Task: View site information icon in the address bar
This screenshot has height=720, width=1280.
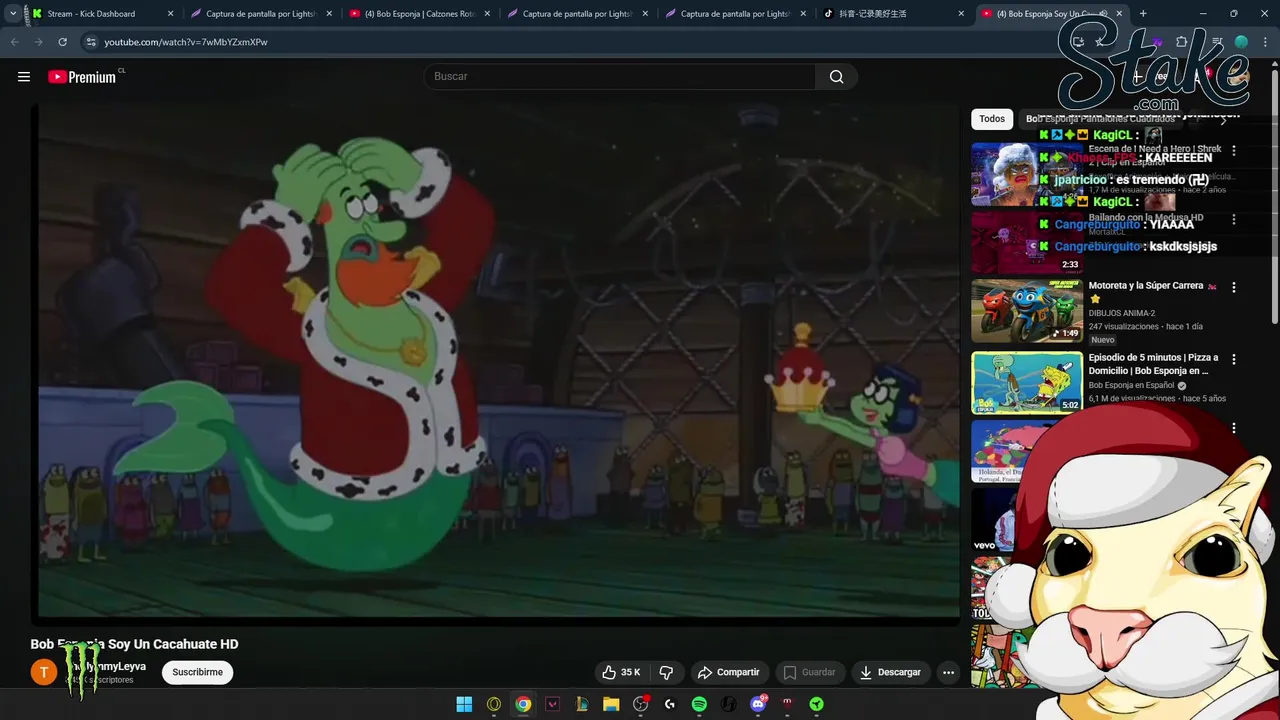Action: click(91, 42)
